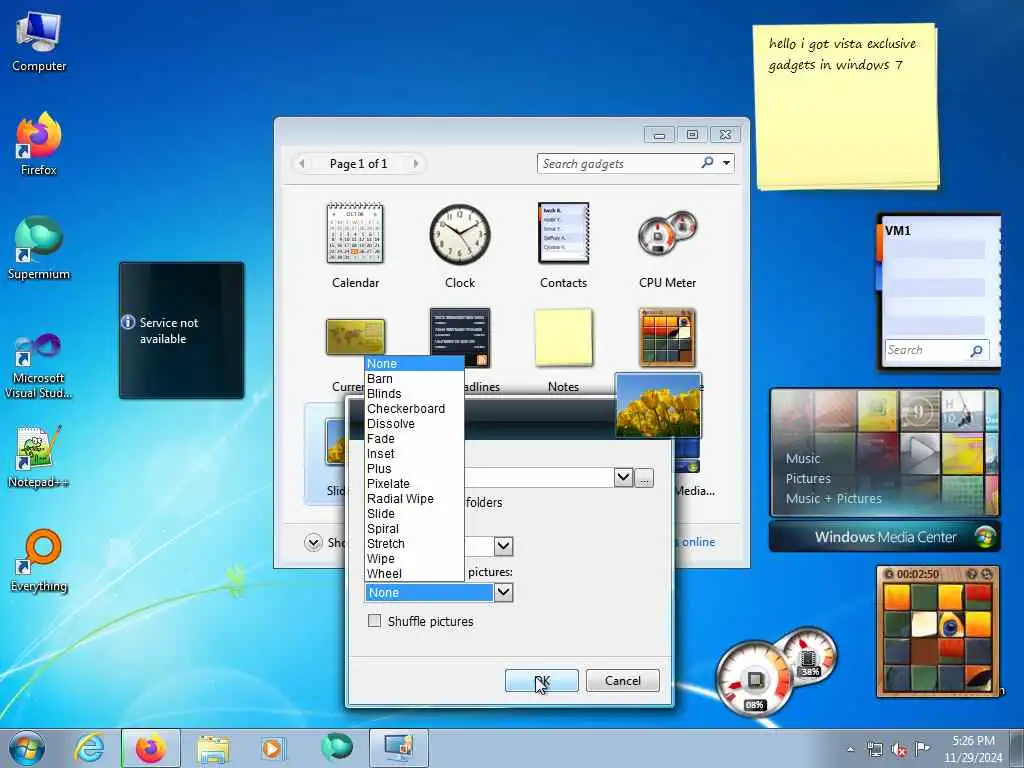Open the Action Center flag icon

(922, 748)
